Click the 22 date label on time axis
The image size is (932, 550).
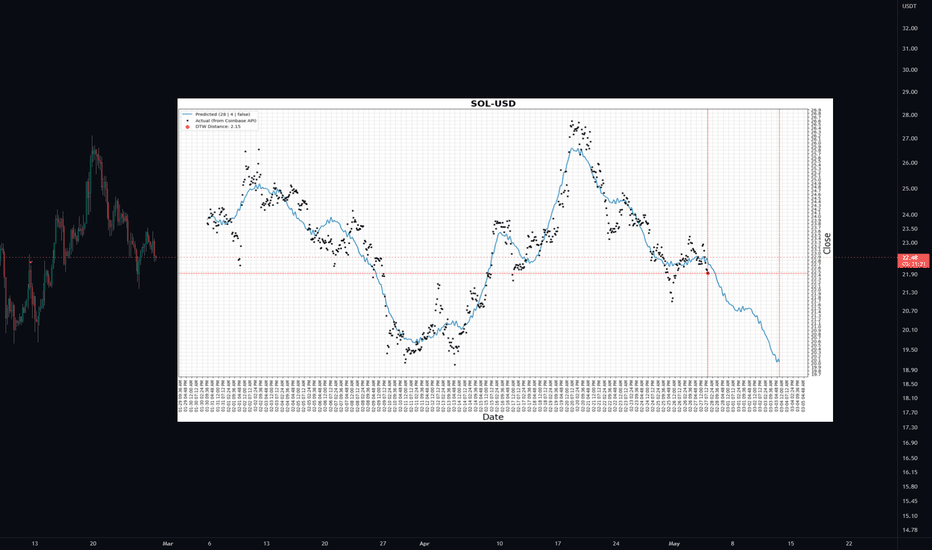(849, 543)
